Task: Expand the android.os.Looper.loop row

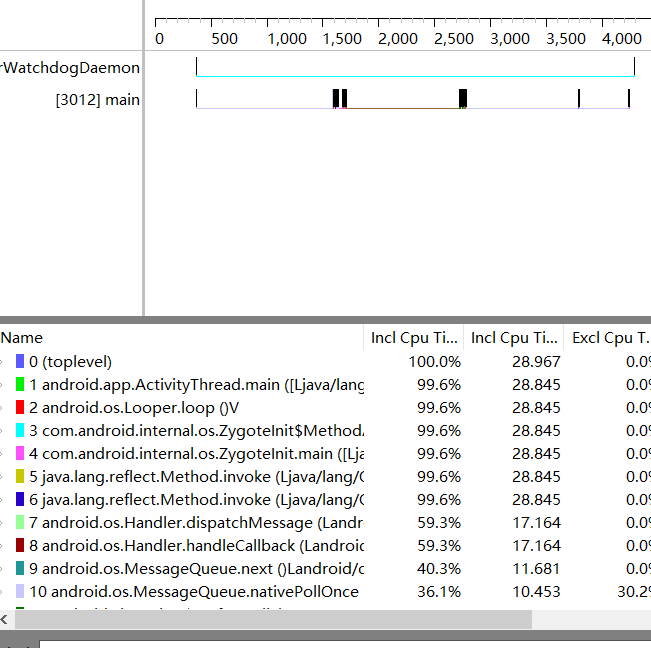Action: (x=2, y=408)
